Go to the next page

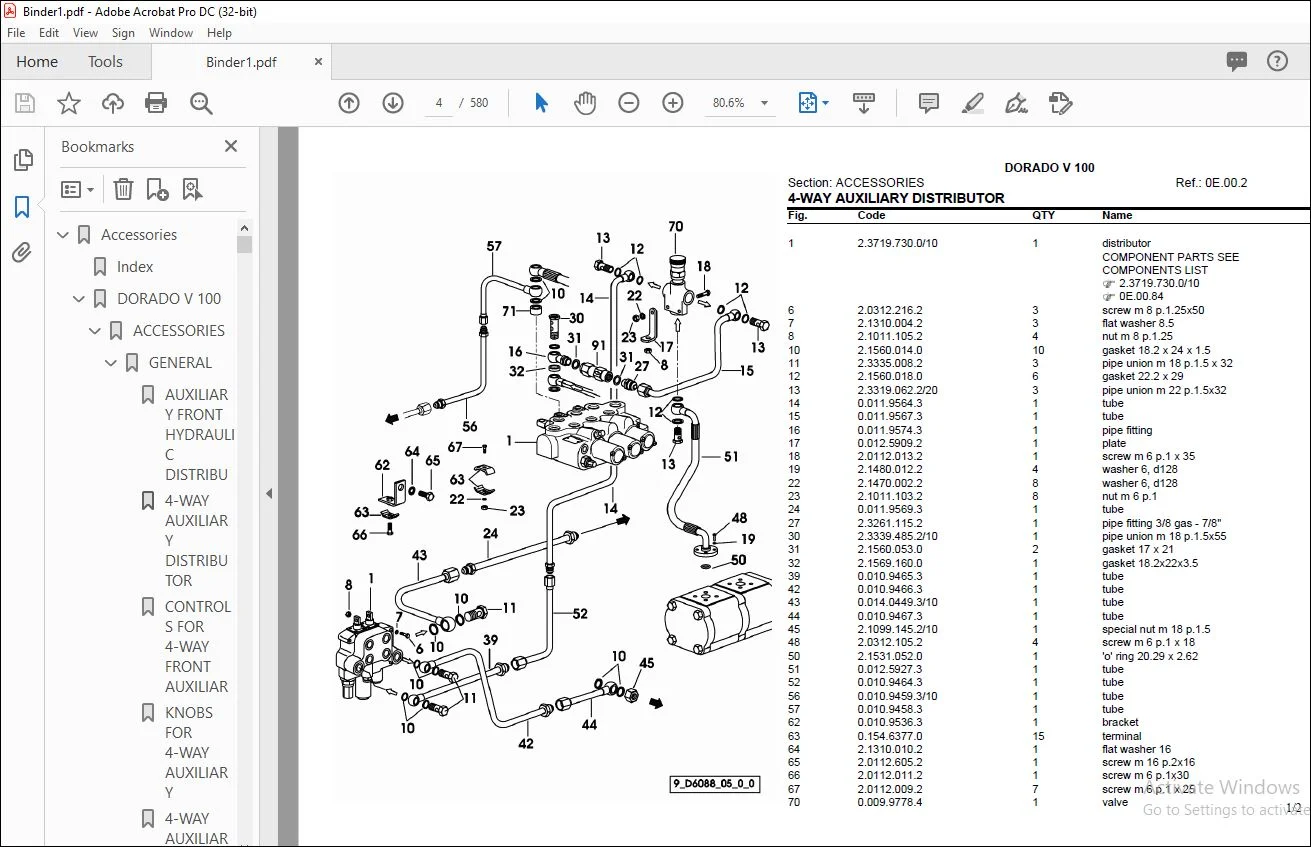393,103
